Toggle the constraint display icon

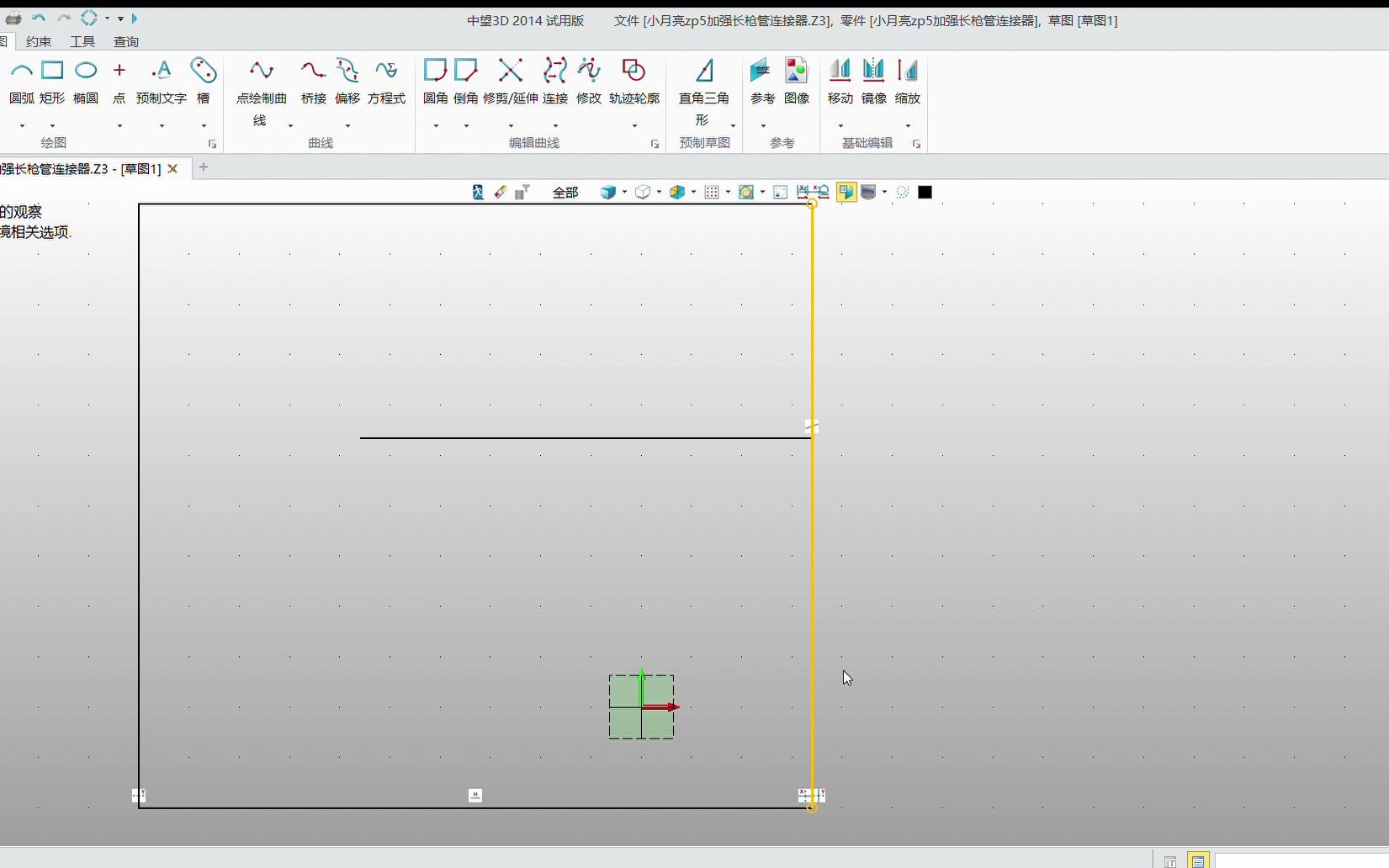[822, 192]
